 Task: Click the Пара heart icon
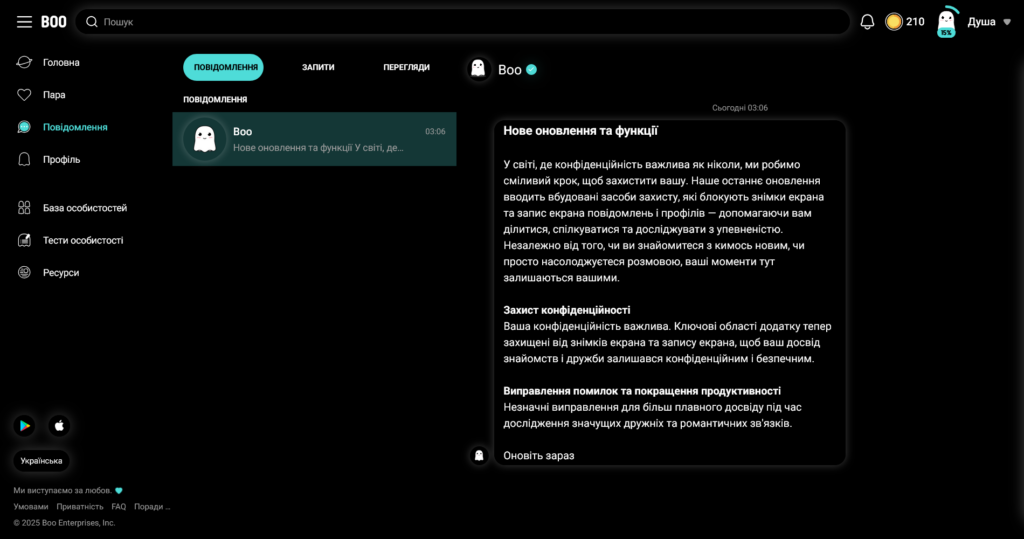pyautogui.click(x=25, y=95)
